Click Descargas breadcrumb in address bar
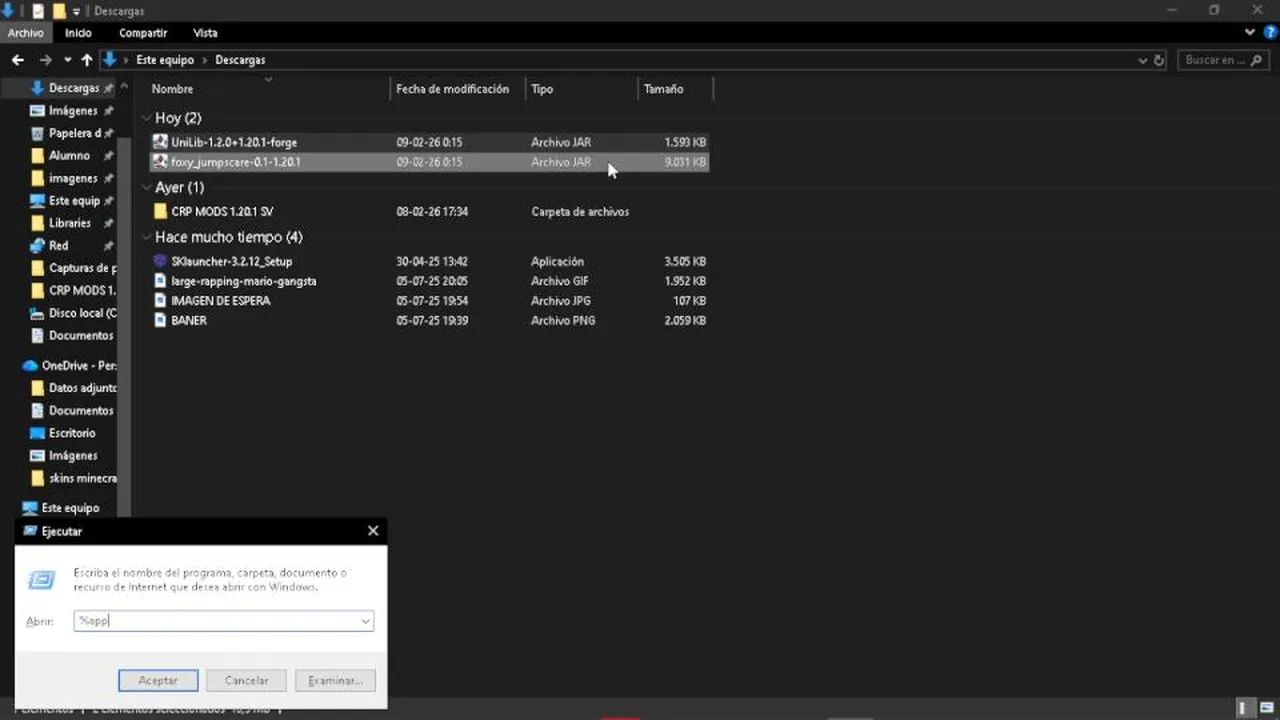 pos(240,60)
